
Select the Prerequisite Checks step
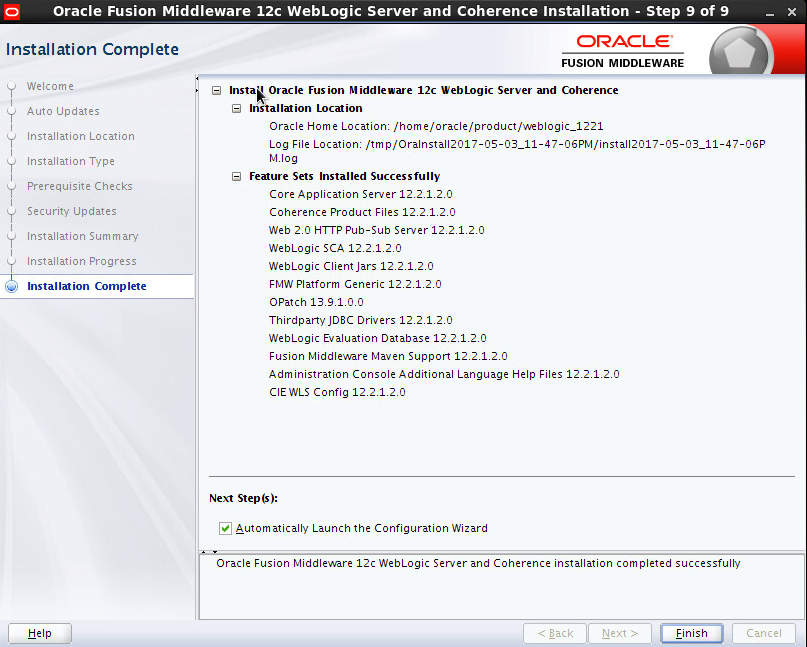tap(79, 186)
